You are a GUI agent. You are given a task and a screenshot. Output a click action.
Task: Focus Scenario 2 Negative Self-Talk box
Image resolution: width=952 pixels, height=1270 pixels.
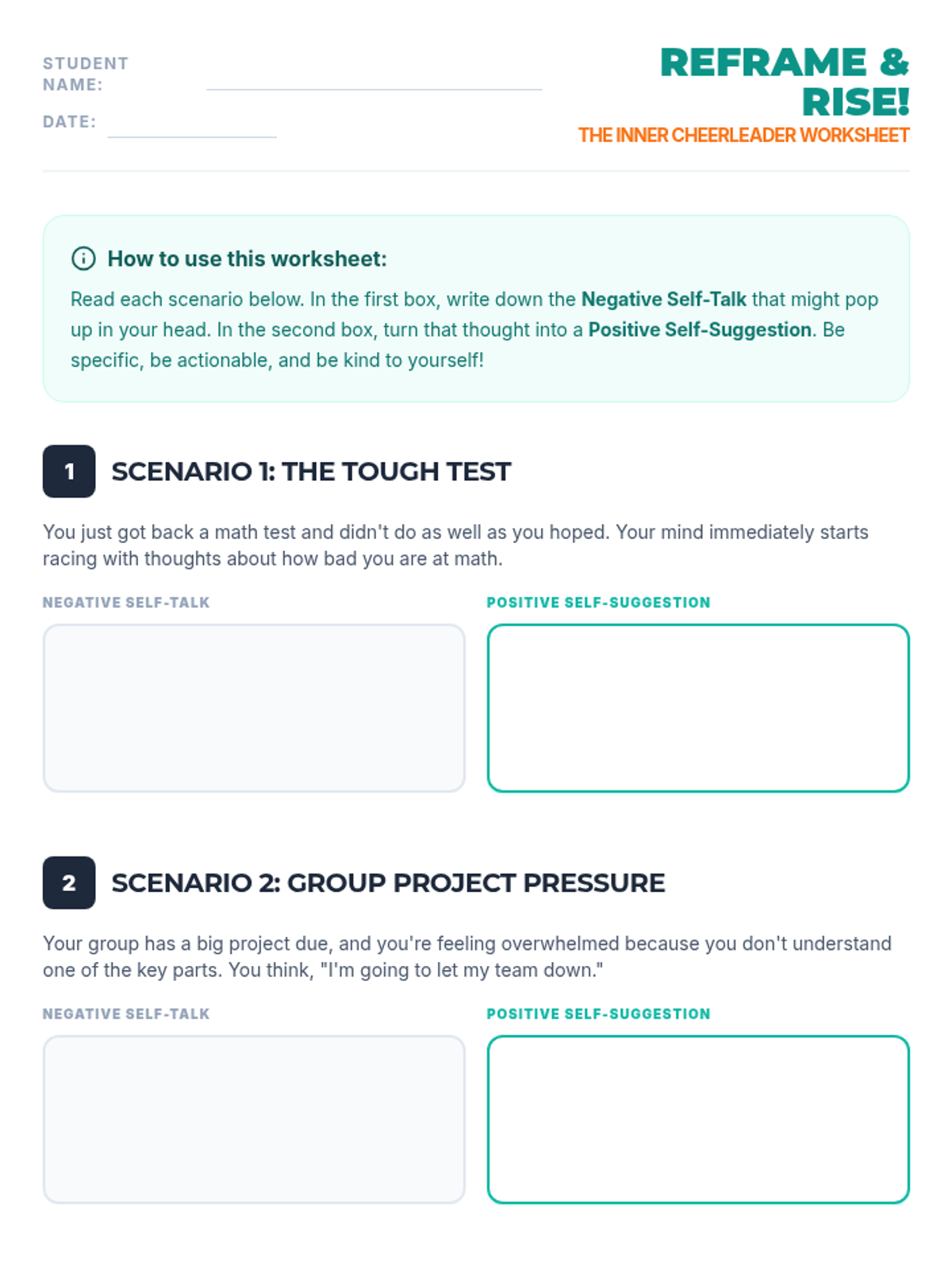[254, 1119]
